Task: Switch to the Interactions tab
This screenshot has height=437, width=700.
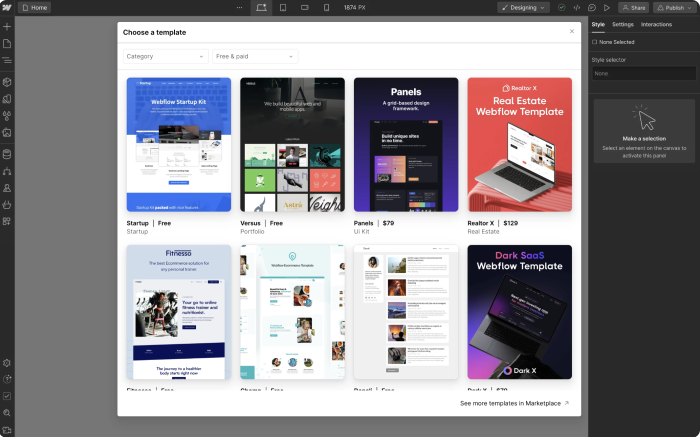Action: click(656, 25)
